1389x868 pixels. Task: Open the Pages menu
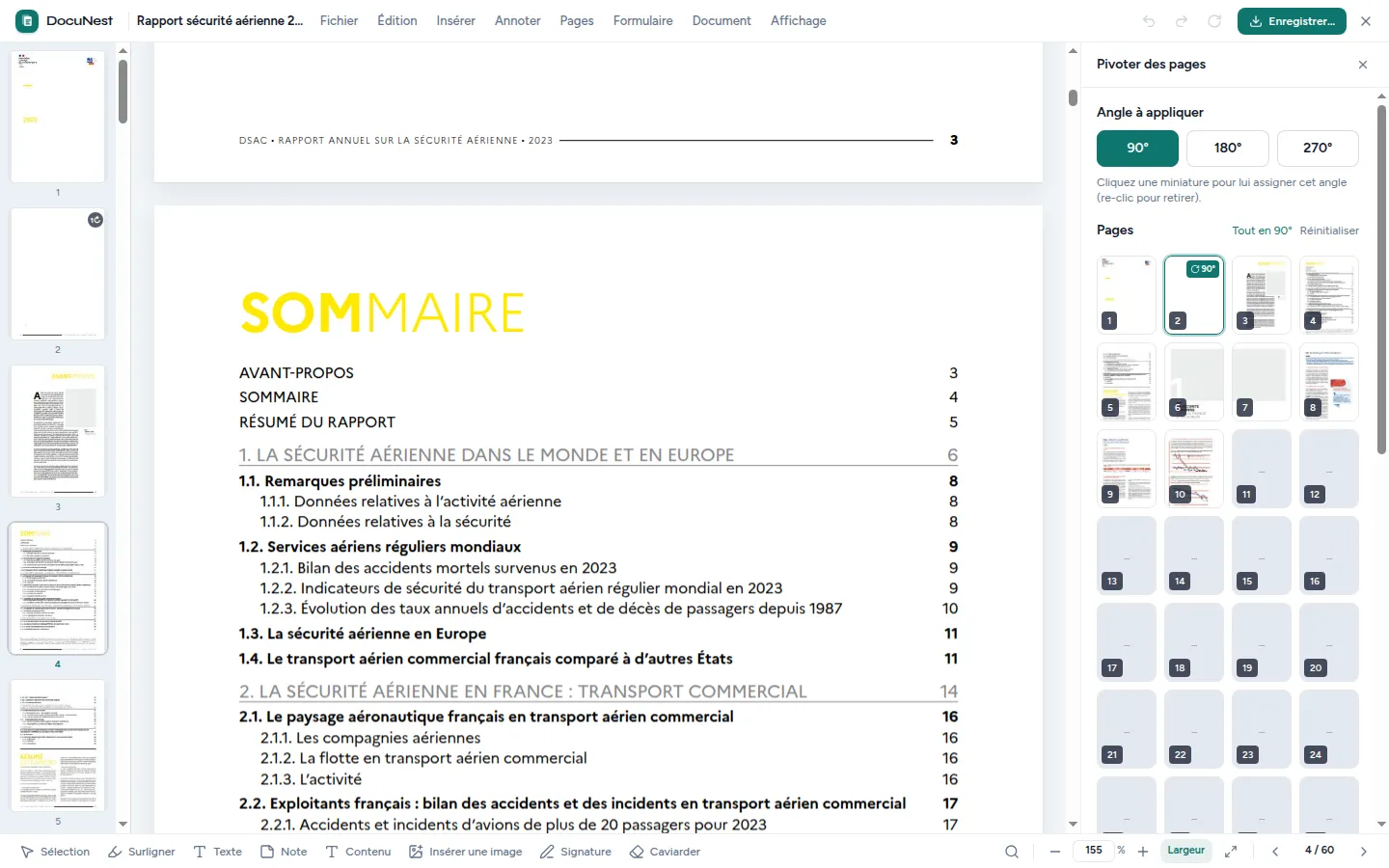577,21
